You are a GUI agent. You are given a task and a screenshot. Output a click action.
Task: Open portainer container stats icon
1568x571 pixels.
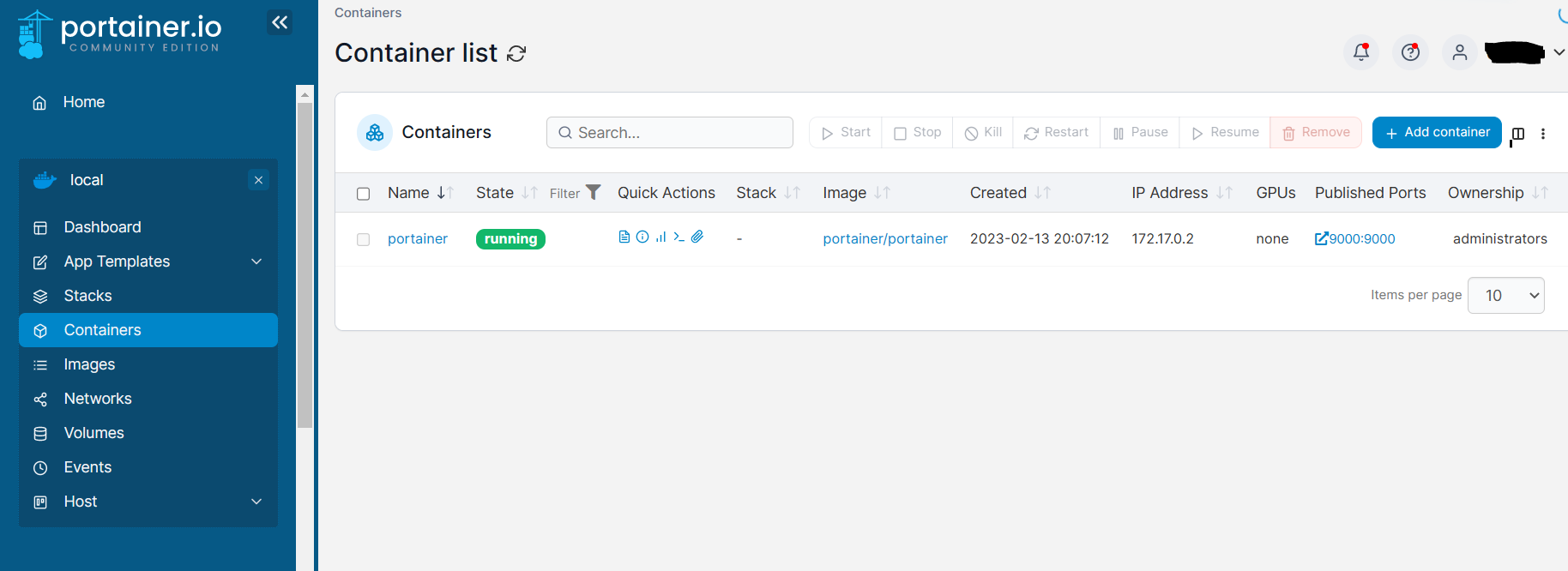click(660, 237)
